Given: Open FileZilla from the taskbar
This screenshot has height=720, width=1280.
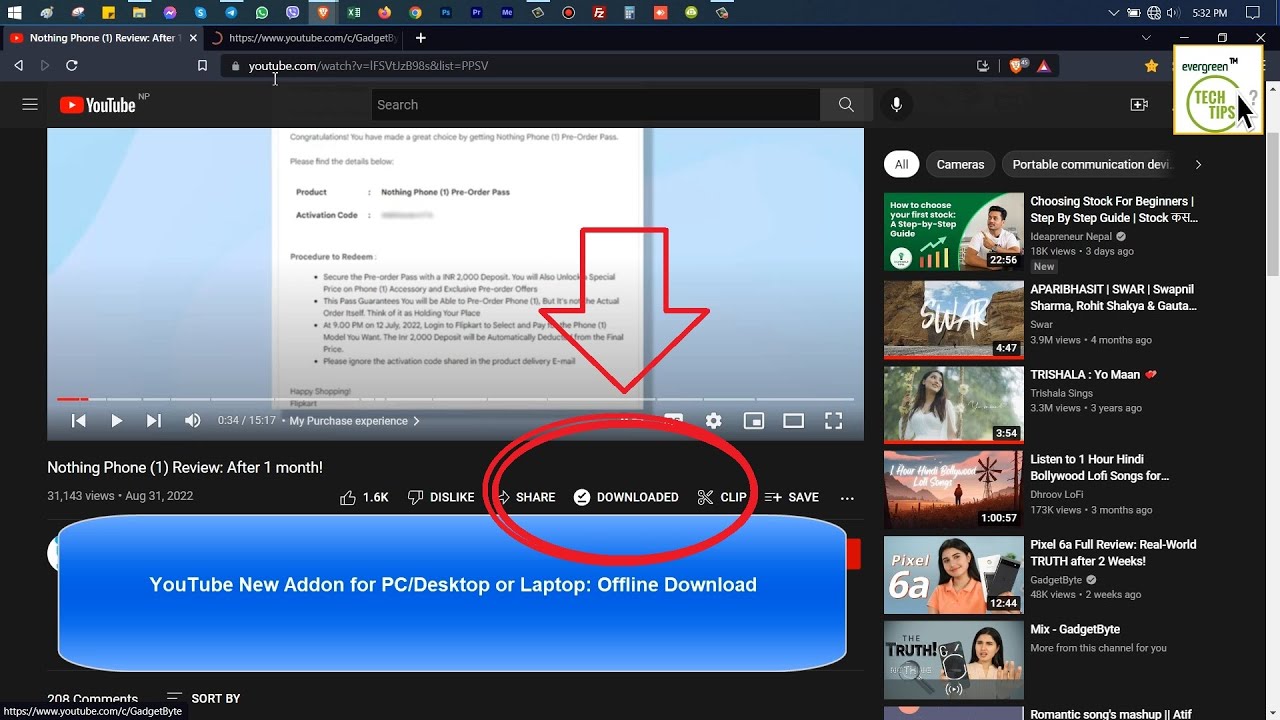Looking at the screenshot, I should [599, 13].
